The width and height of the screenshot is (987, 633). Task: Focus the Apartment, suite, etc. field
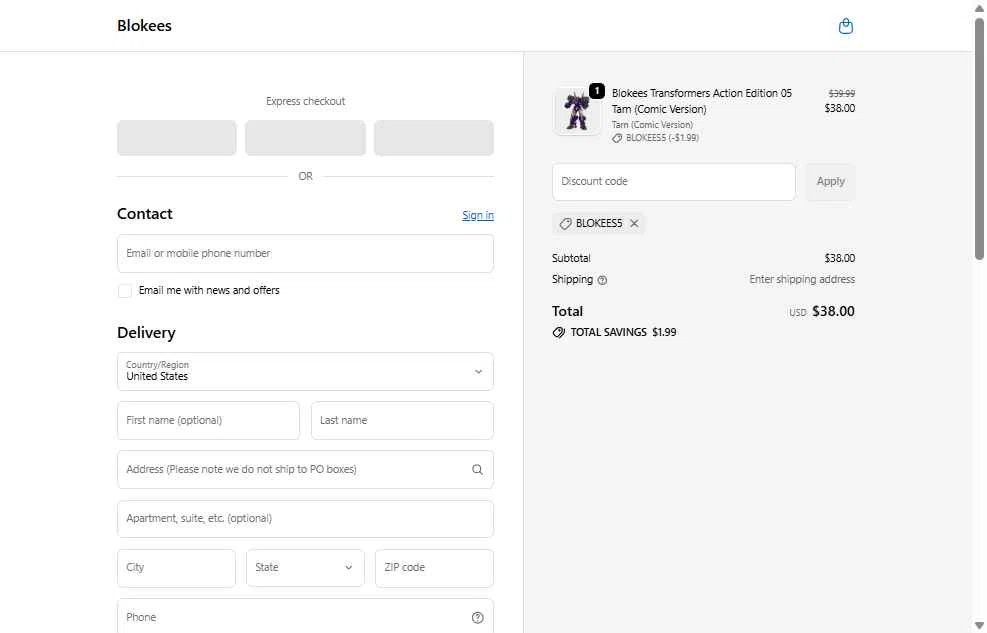(305, 519)
